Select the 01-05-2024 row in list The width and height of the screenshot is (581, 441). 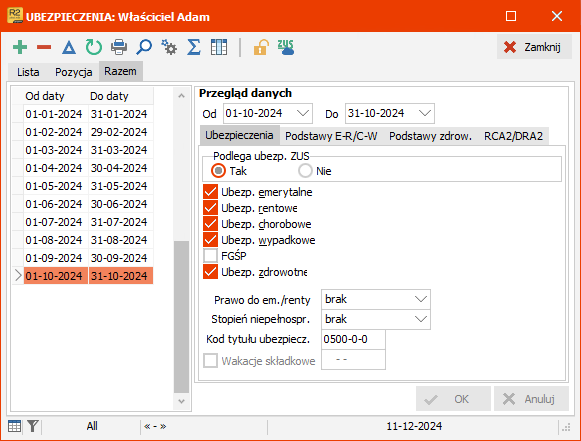pyautogui.click(x=86, y=186)
